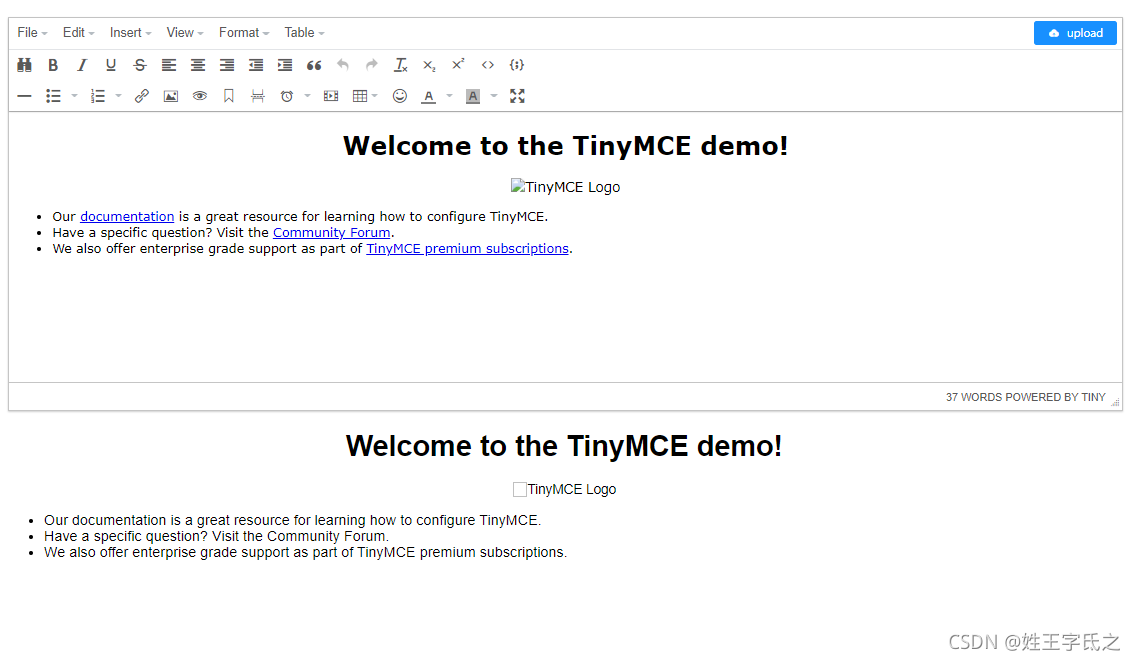This screenshot has width=1136, height=660.
Task: Click the undo arrow
Action: [343, 65]
